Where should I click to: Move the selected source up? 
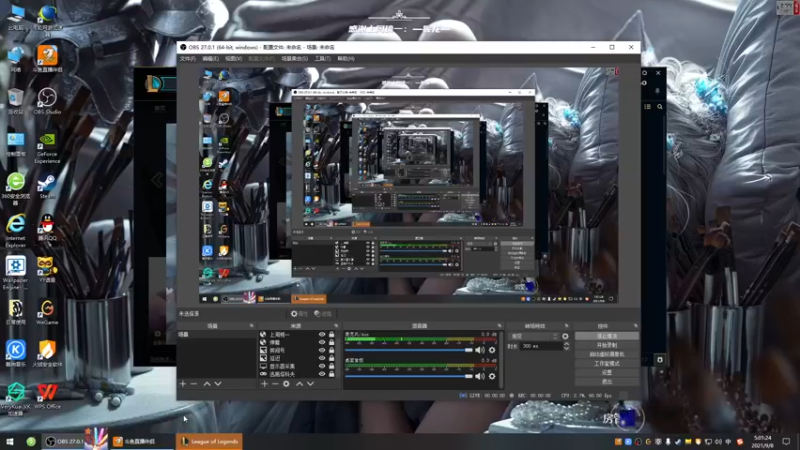click(299, 384)
